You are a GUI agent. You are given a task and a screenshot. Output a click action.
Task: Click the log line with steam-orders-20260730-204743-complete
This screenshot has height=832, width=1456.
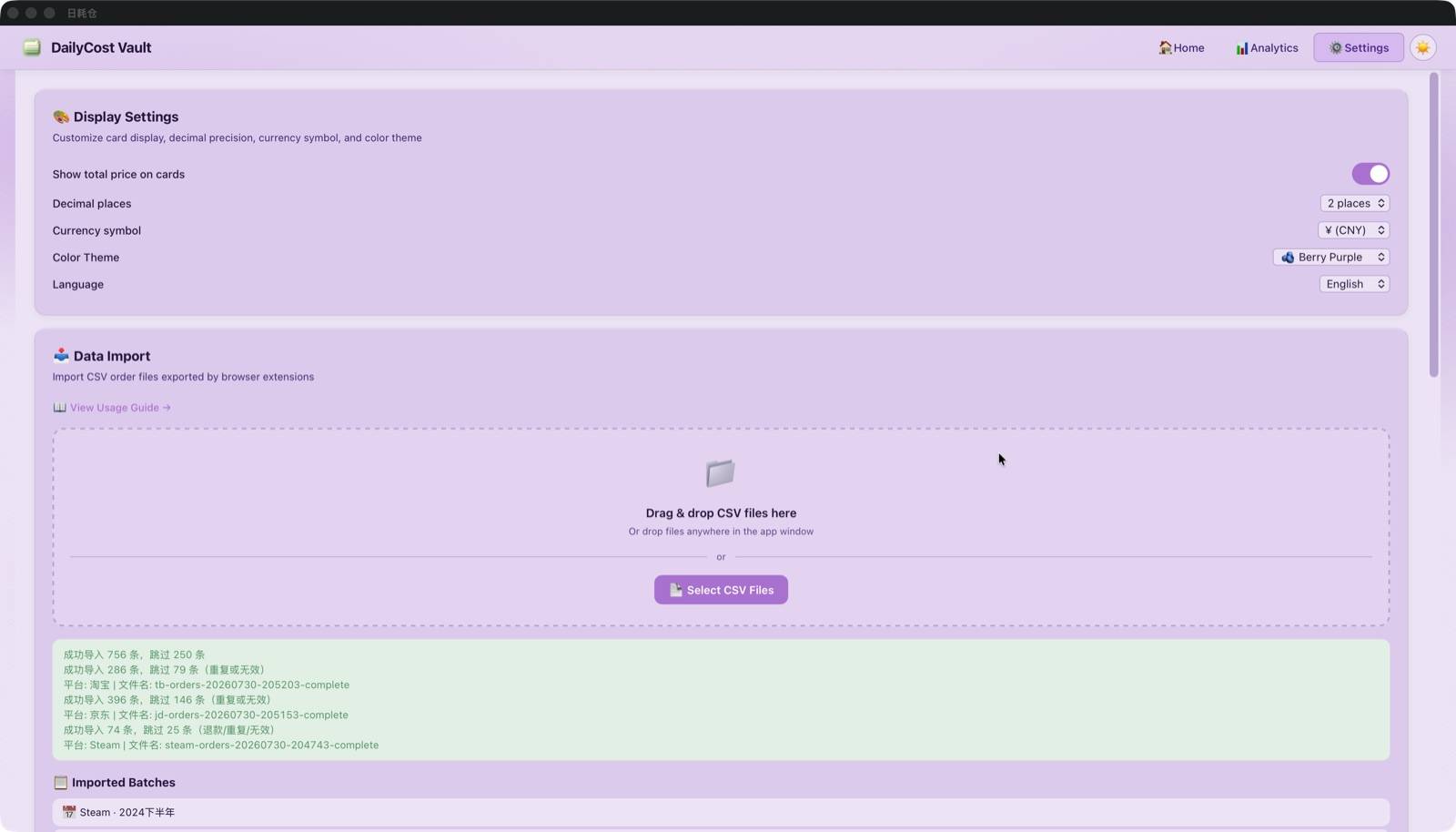click(x=221, y=745)
